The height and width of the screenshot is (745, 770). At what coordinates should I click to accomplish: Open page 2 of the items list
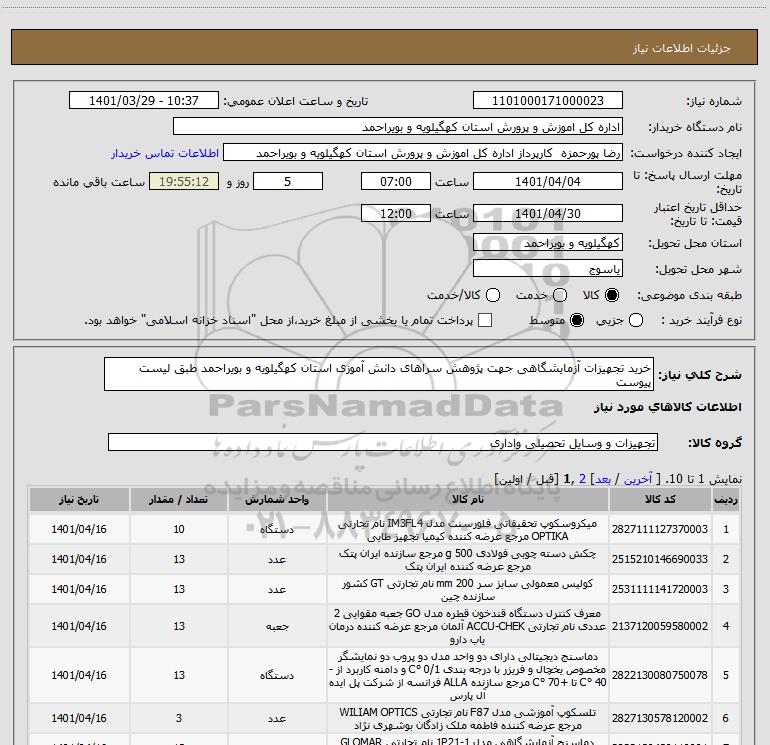(582, 479)
